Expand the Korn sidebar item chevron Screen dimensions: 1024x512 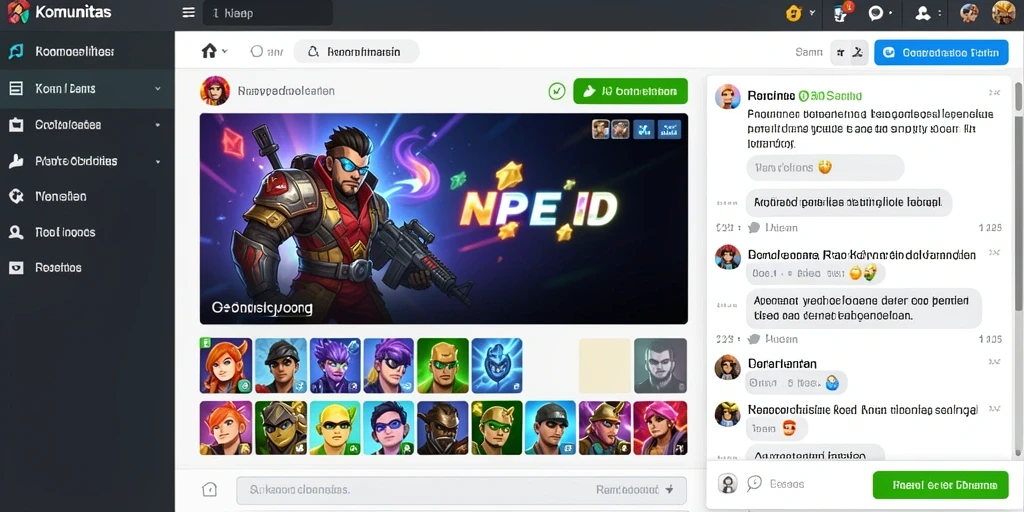coord(157,88)
